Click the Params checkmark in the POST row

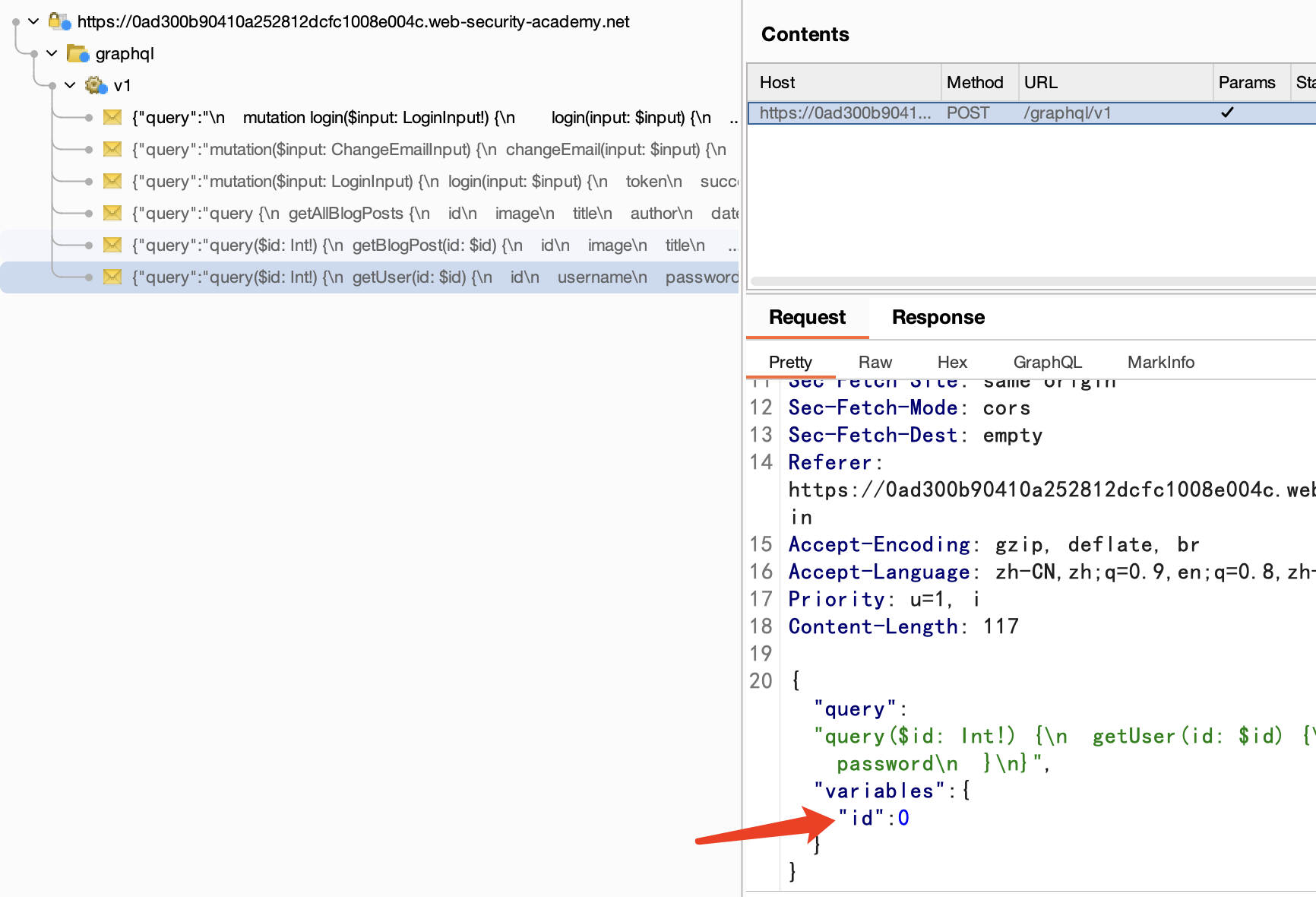tap(1227, 113)
